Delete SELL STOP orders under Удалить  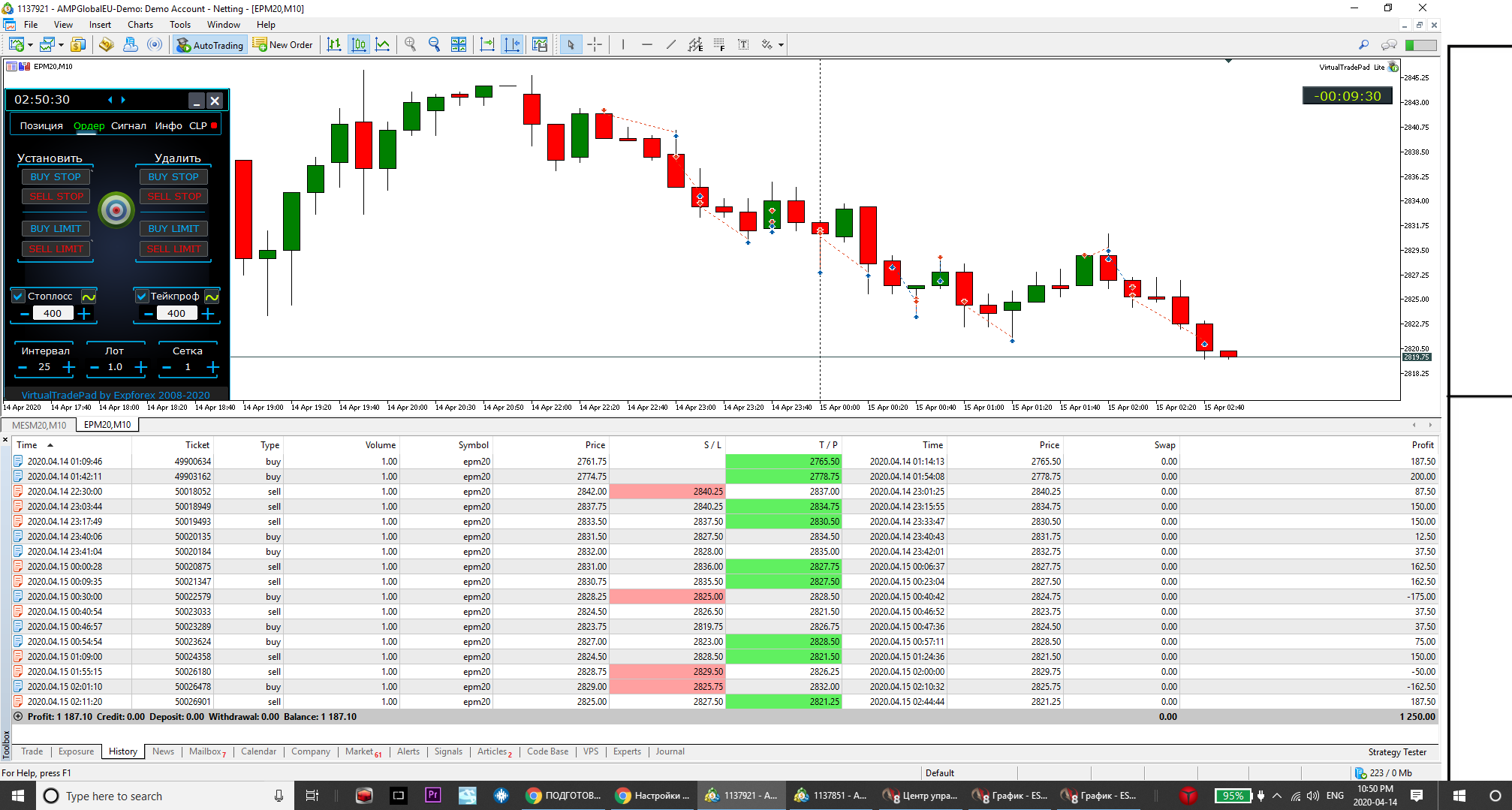click(173, 197)
